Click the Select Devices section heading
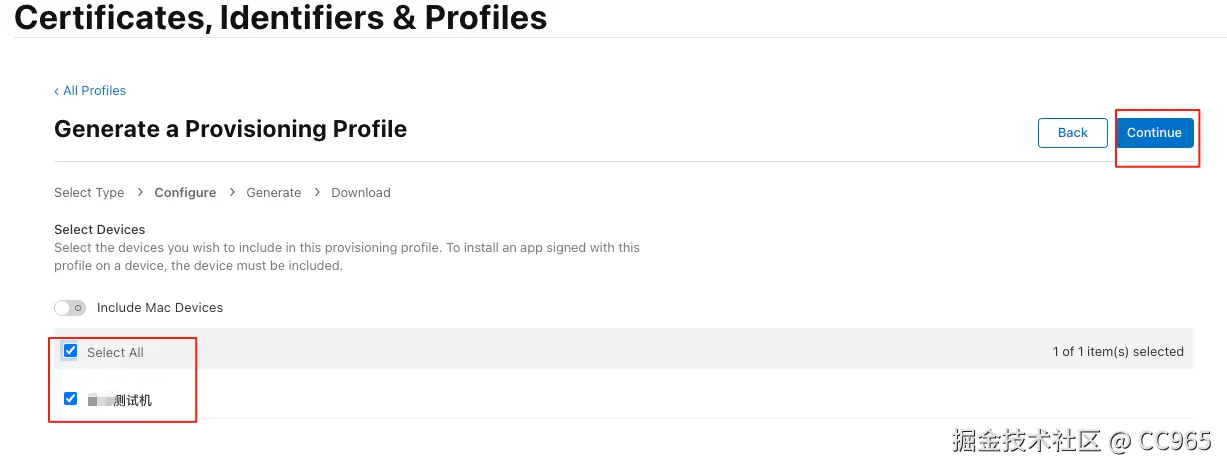 coord(100,230)
